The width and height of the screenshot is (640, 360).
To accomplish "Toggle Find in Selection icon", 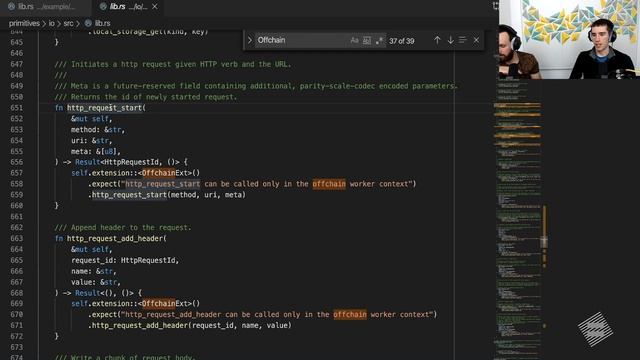I will pos(462,40).
